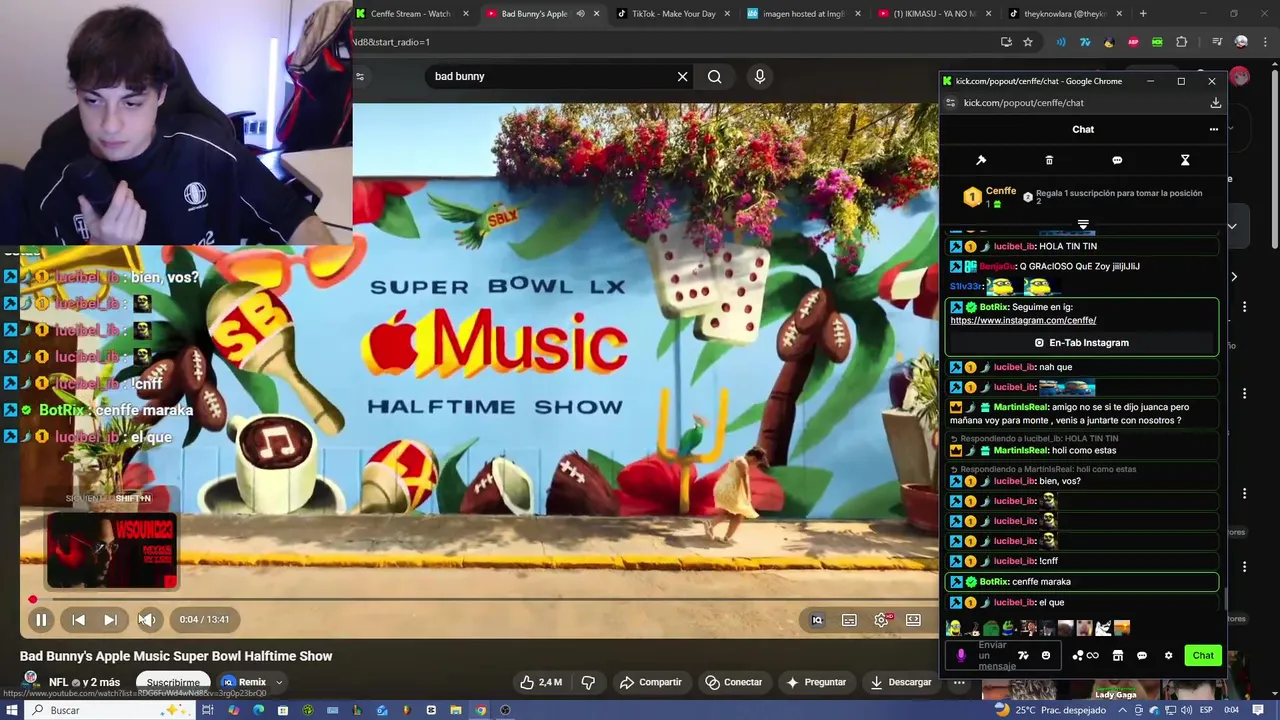
Task: Like the Bad Bunny video
Action: click(x=541, y=682)
